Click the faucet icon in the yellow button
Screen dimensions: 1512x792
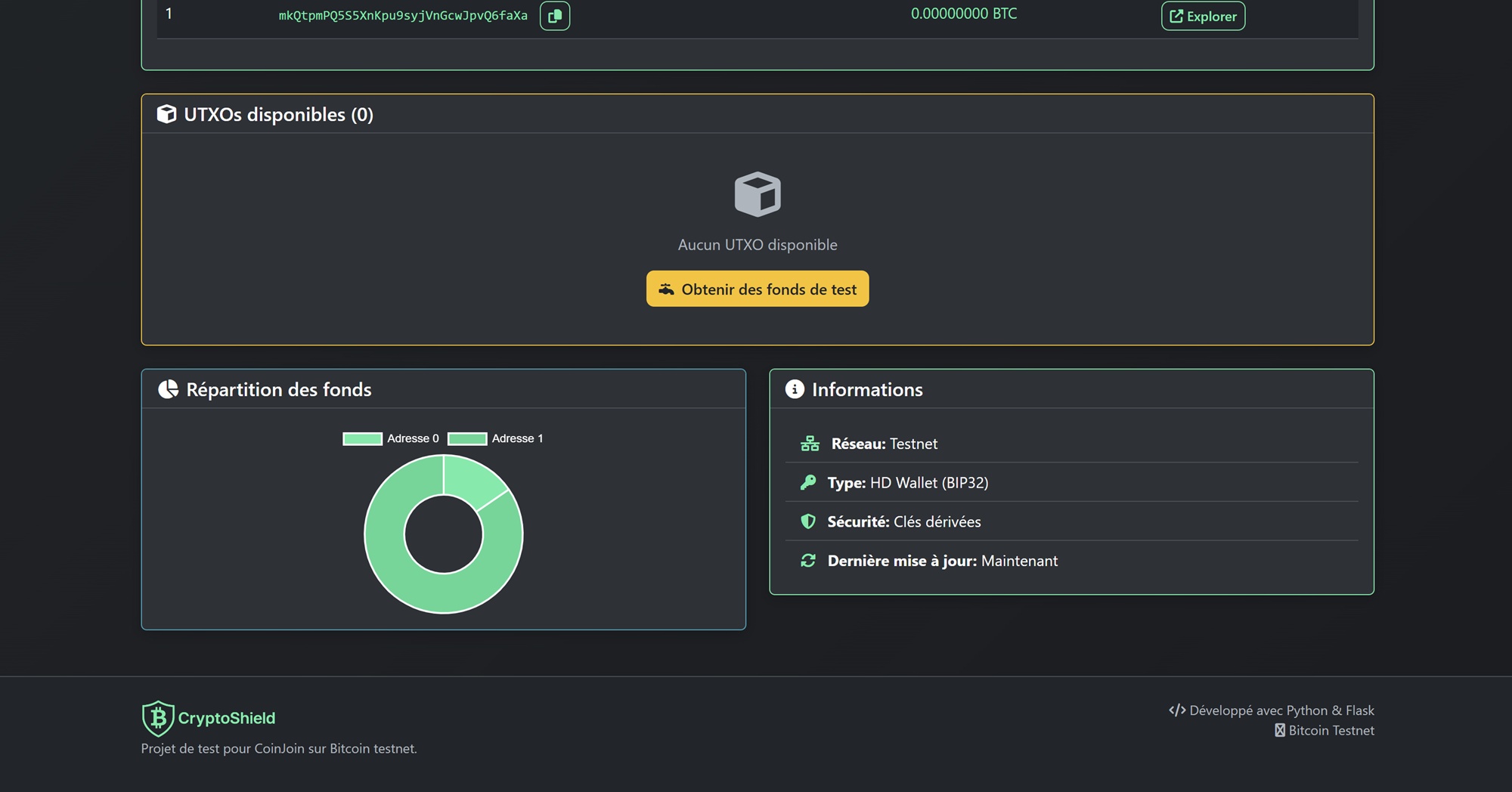pyautogui.click(x=666, y=288)
